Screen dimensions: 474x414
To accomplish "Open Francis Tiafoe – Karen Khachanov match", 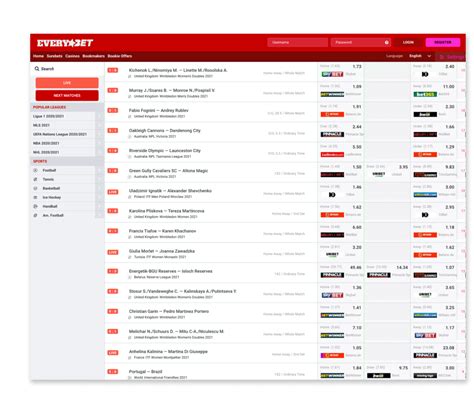I will pos(162,231).
